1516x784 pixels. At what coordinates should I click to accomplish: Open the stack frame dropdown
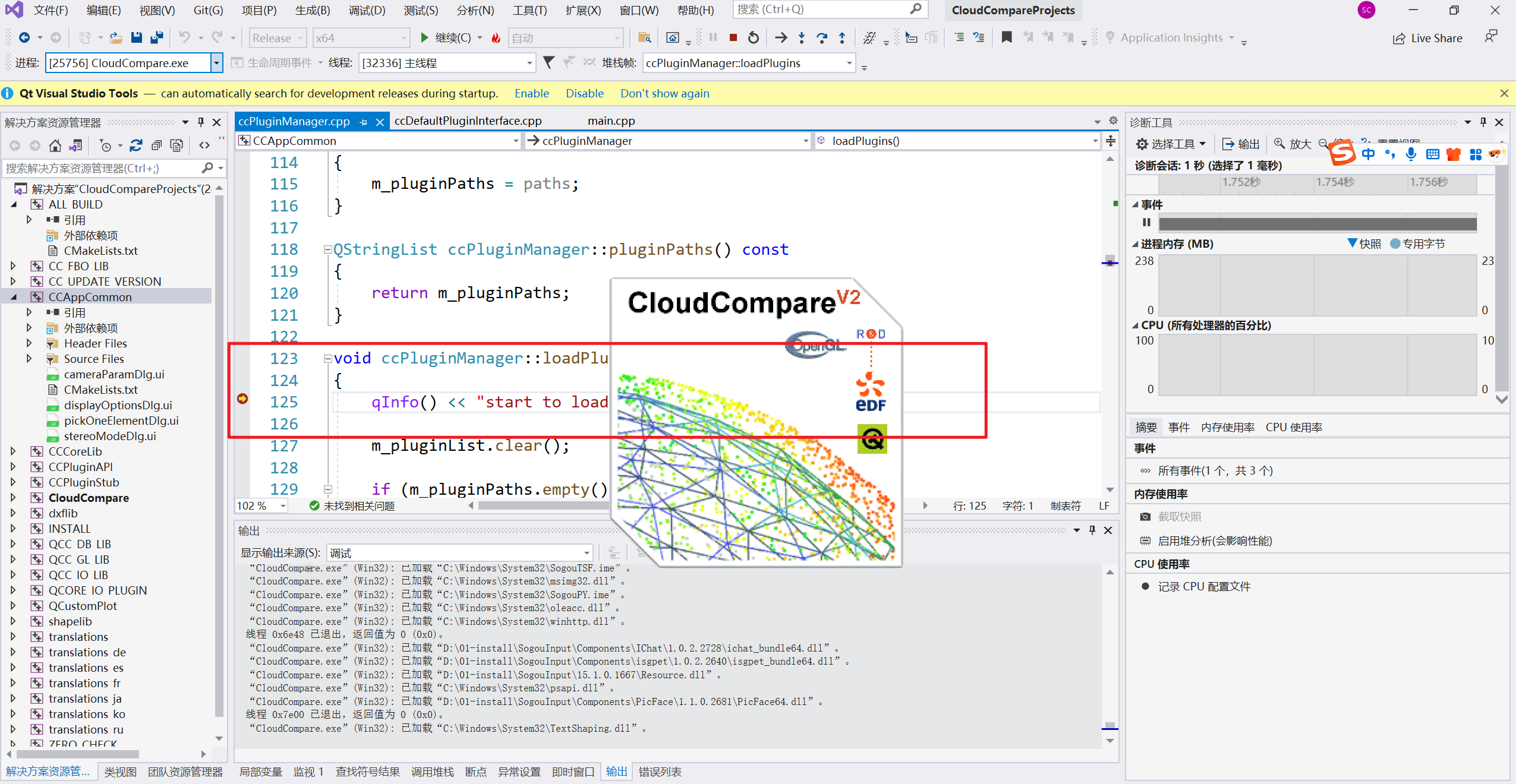click(x=849, y=63)
